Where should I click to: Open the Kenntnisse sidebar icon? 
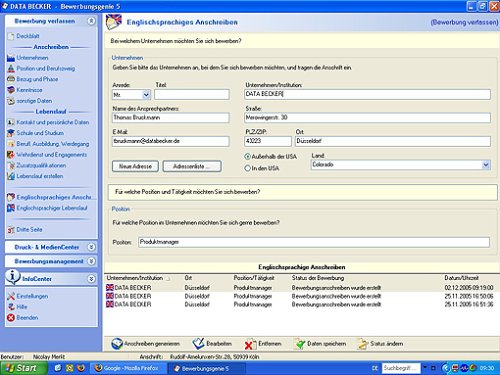(x=11, y=90)
